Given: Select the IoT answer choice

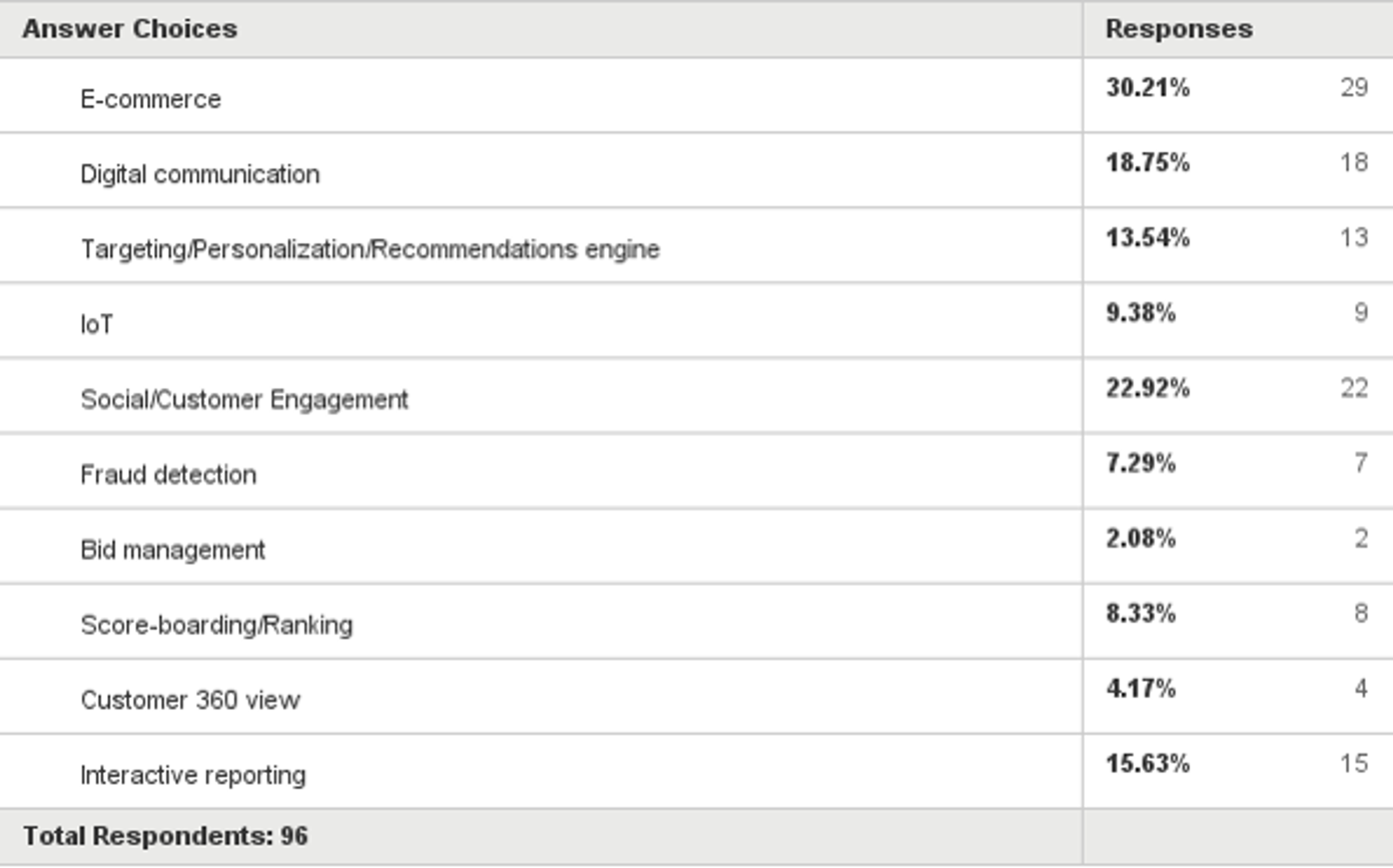Looking at the screenshot, I should 96,325.
